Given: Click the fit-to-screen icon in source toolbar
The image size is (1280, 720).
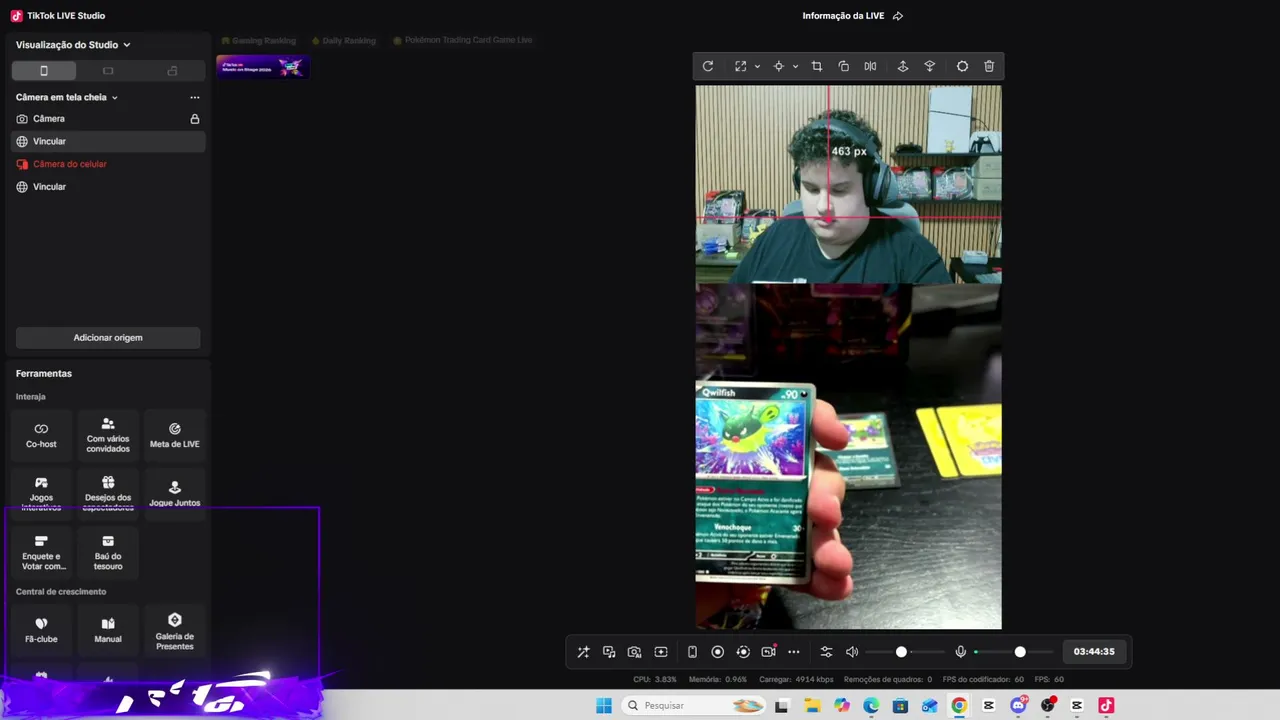Looking at the screenshot, I should (x=740, y=66).
